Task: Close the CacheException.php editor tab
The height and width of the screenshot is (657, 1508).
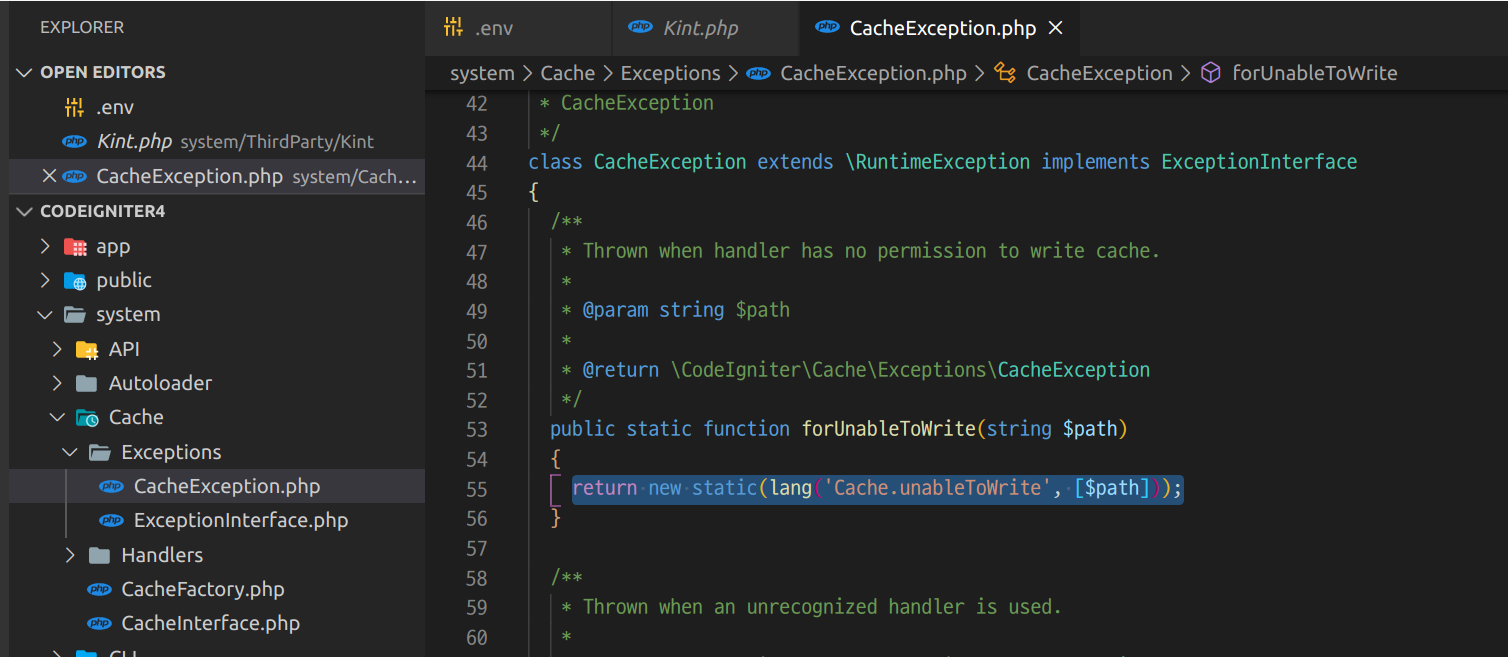Action: pyautogui.click(x=1055, y=28)
